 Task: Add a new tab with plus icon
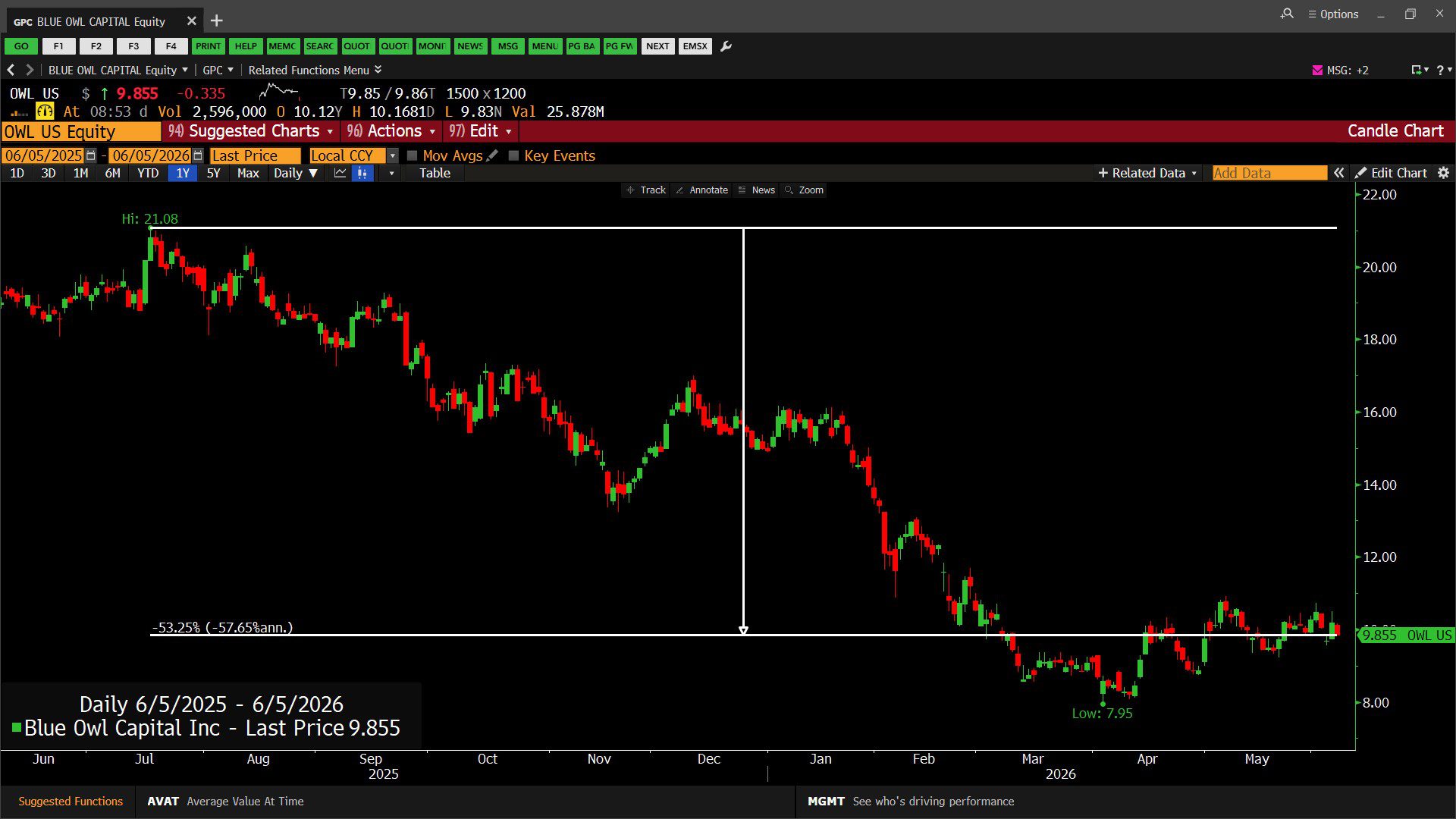coord(217,20)
